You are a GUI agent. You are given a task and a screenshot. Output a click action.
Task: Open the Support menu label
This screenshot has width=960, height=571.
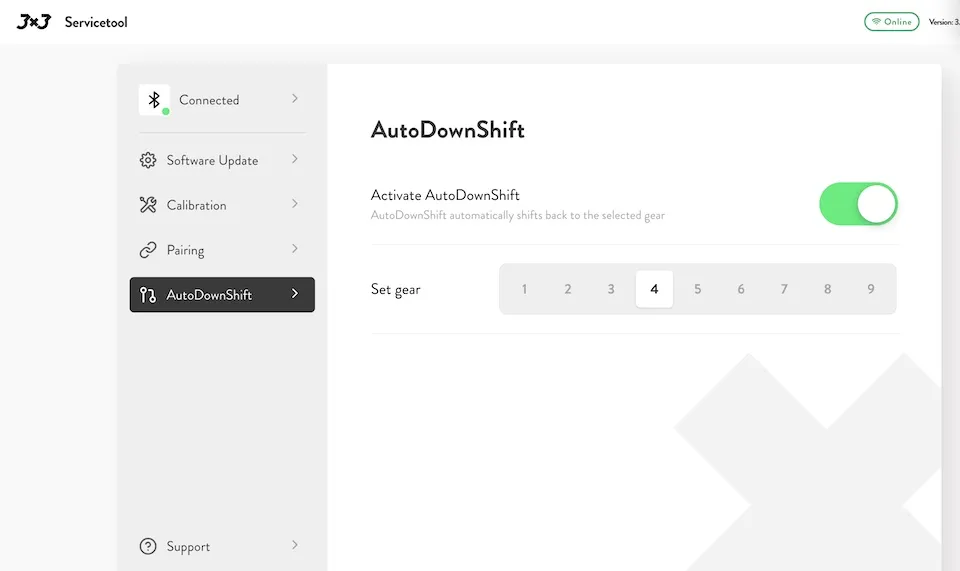(x=188, y=547)
